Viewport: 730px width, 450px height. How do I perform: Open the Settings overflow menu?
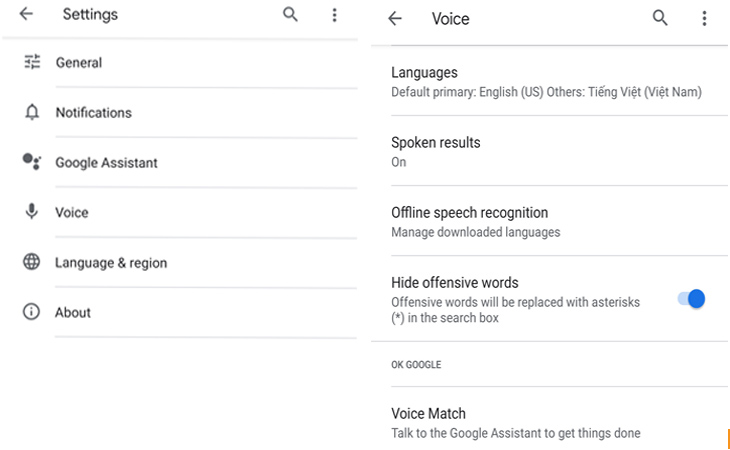pyautogui.click(x=334, y=15)
